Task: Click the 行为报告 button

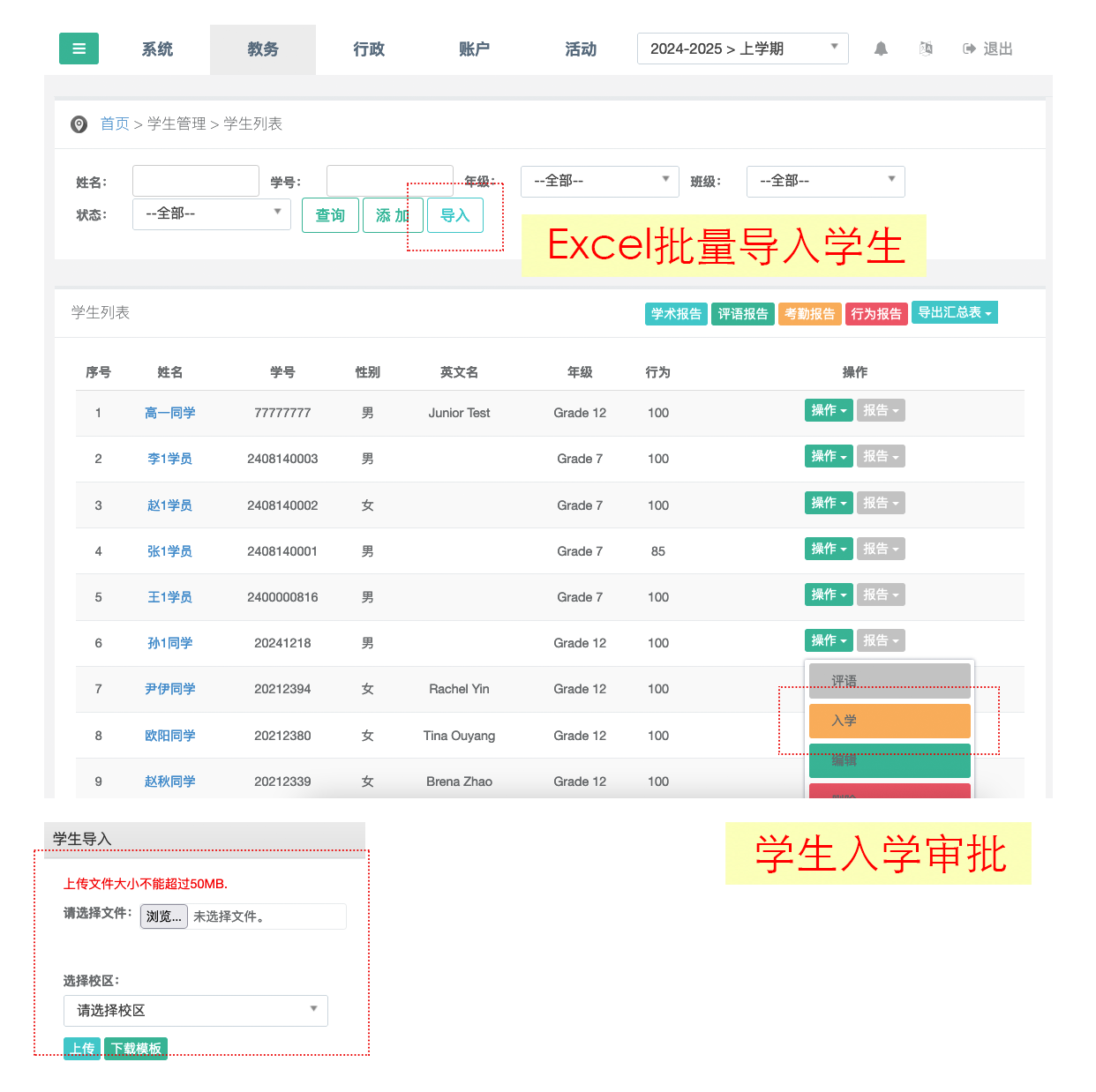Action: coord(876,314)
